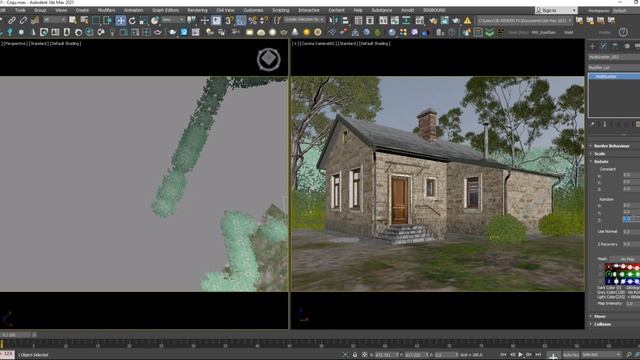This screenshot has height=360, width=640.
Task: Select the Rectangular Selection Region tool
Action: pos(96,20)
